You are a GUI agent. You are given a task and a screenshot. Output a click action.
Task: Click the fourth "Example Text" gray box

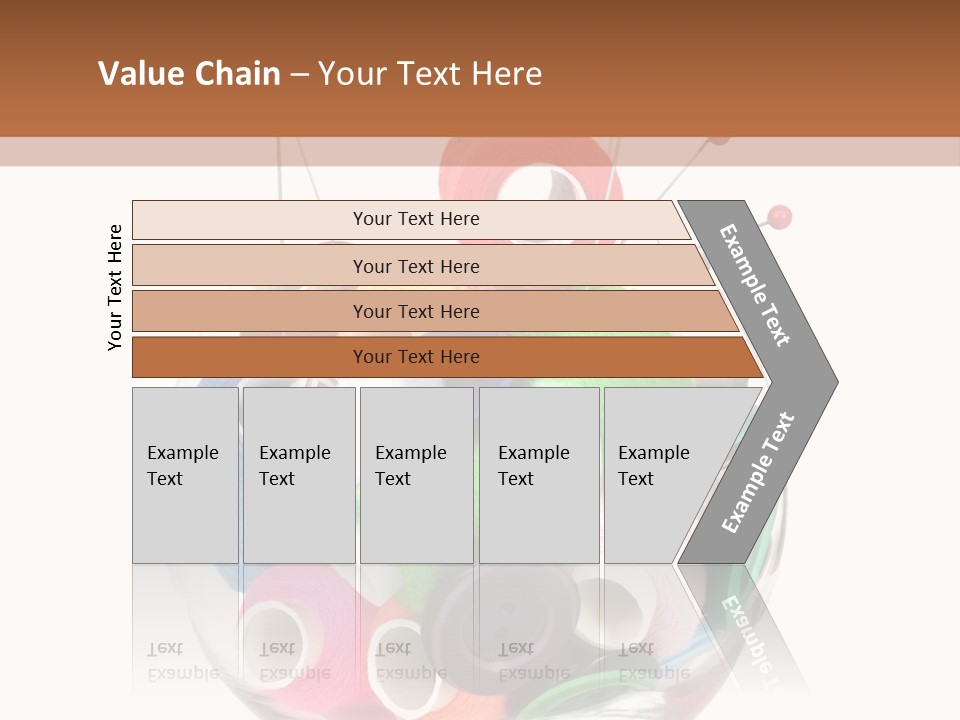(x=539, y=475)
